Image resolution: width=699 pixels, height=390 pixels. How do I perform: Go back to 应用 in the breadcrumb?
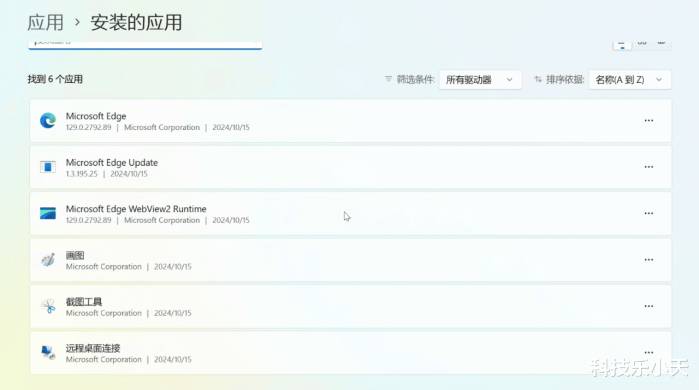click(45, 22)
